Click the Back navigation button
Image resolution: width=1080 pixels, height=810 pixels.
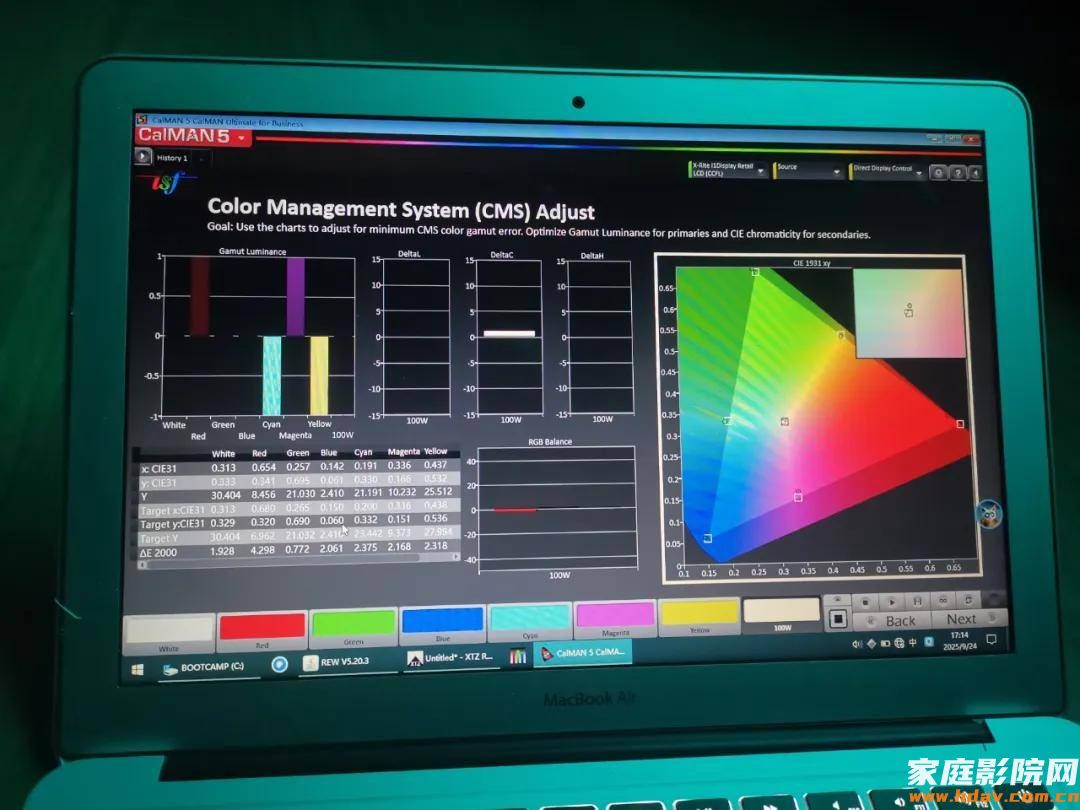pos(893,621)
